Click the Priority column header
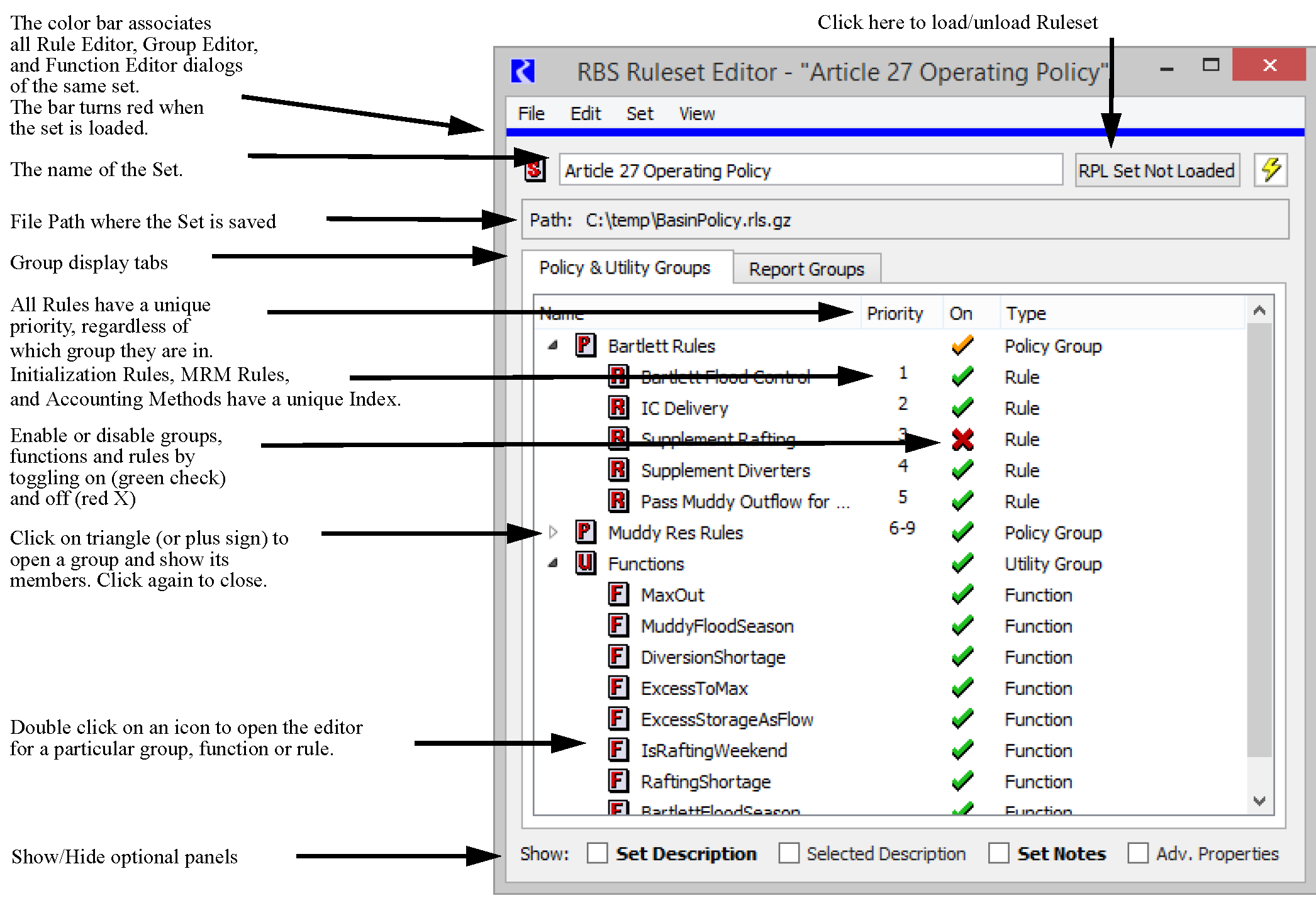The height and width of the screenshot is (903, 1316). click(x=894, y=313)
